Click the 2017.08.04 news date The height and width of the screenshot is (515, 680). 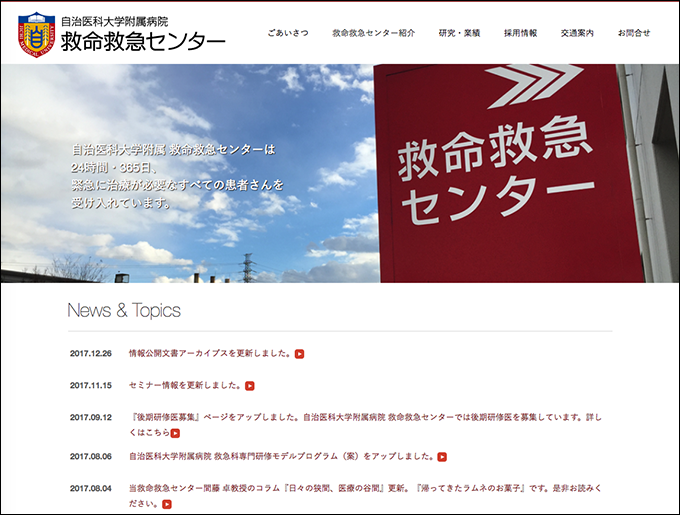click(91, 489)
